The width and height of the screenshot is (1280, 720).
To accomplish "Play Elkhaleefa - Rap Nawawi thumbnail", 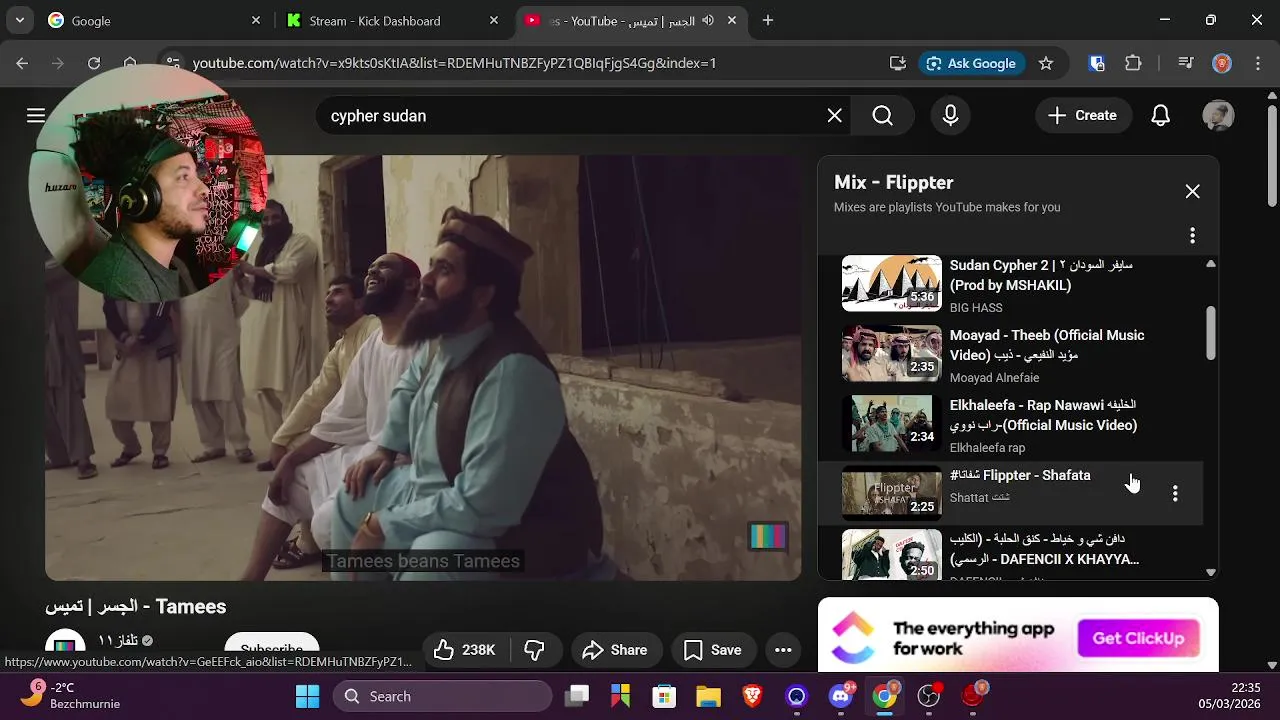I will pyautogui.click(x=892, y=424).
